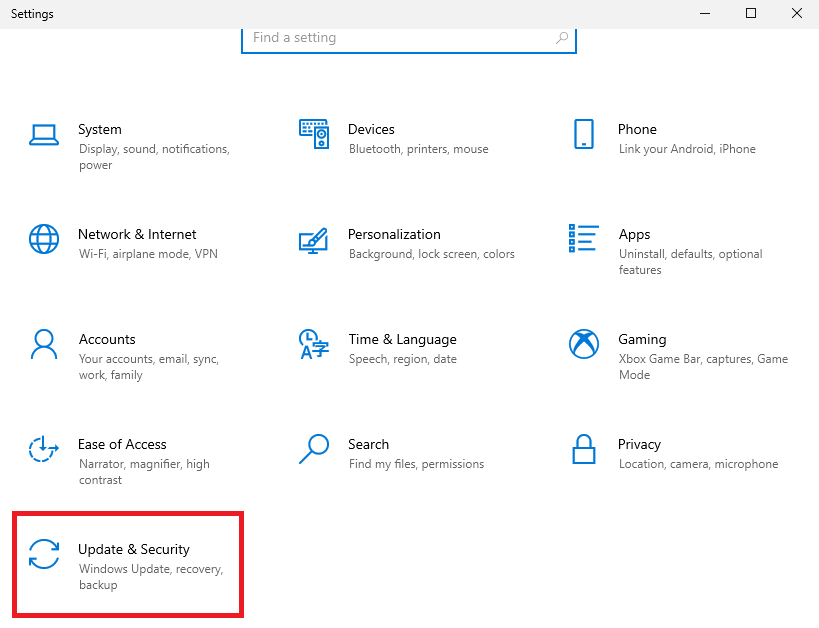Click "Link your Android, iPhone" text
The width and height of the screenshot is (819, 628).
(687, 149)
